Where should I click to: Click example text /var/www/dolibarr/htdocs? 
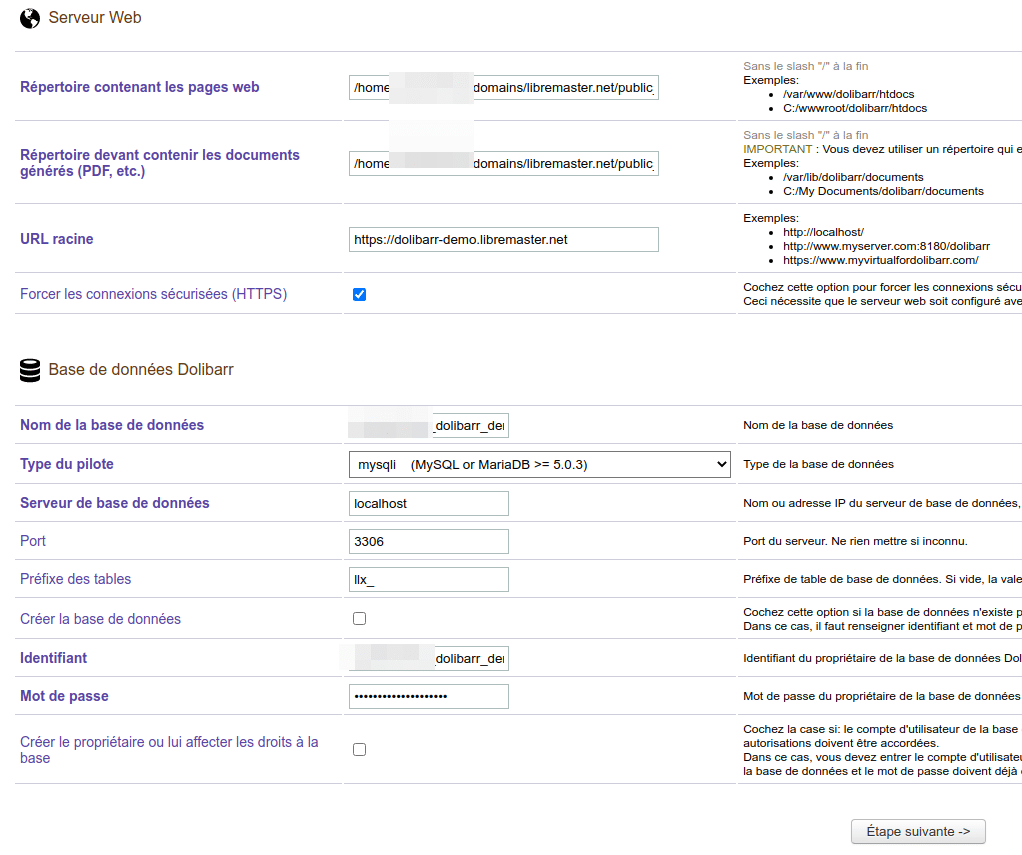pos(849,94)
